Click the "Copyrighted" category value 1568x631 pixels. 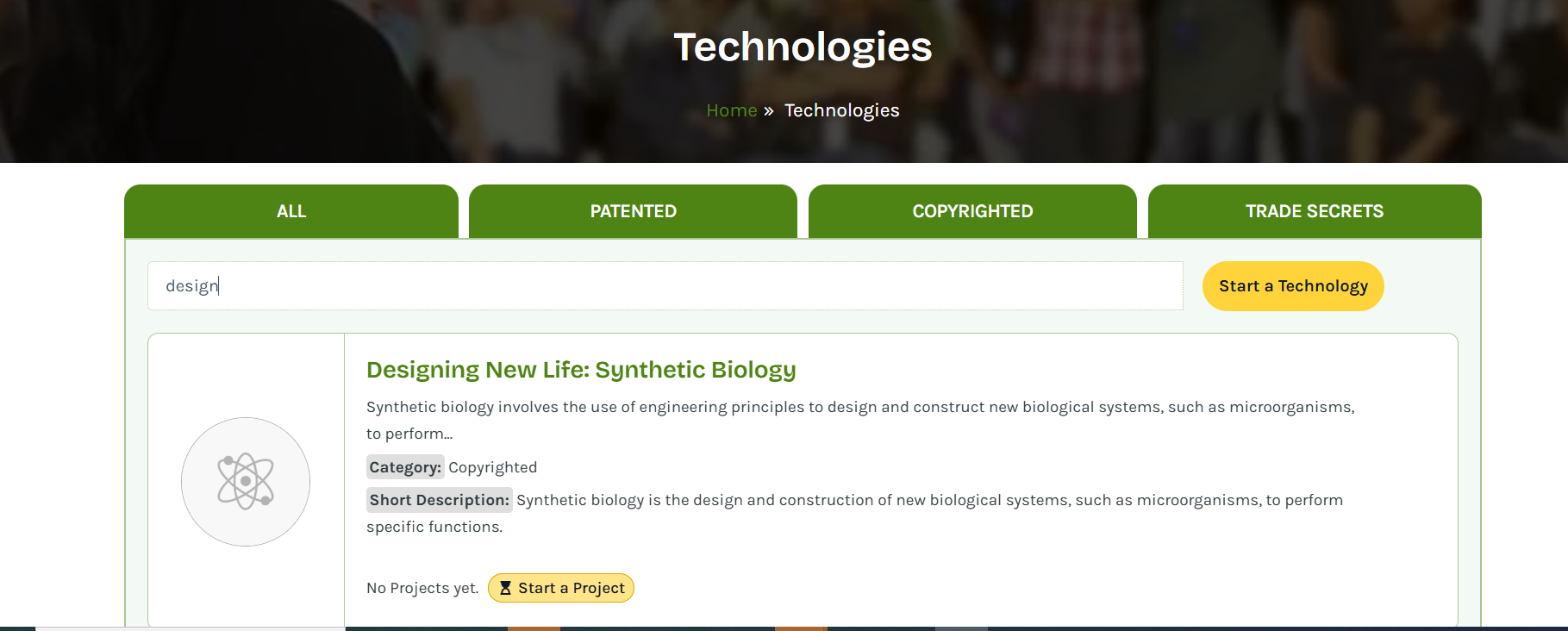492,467
